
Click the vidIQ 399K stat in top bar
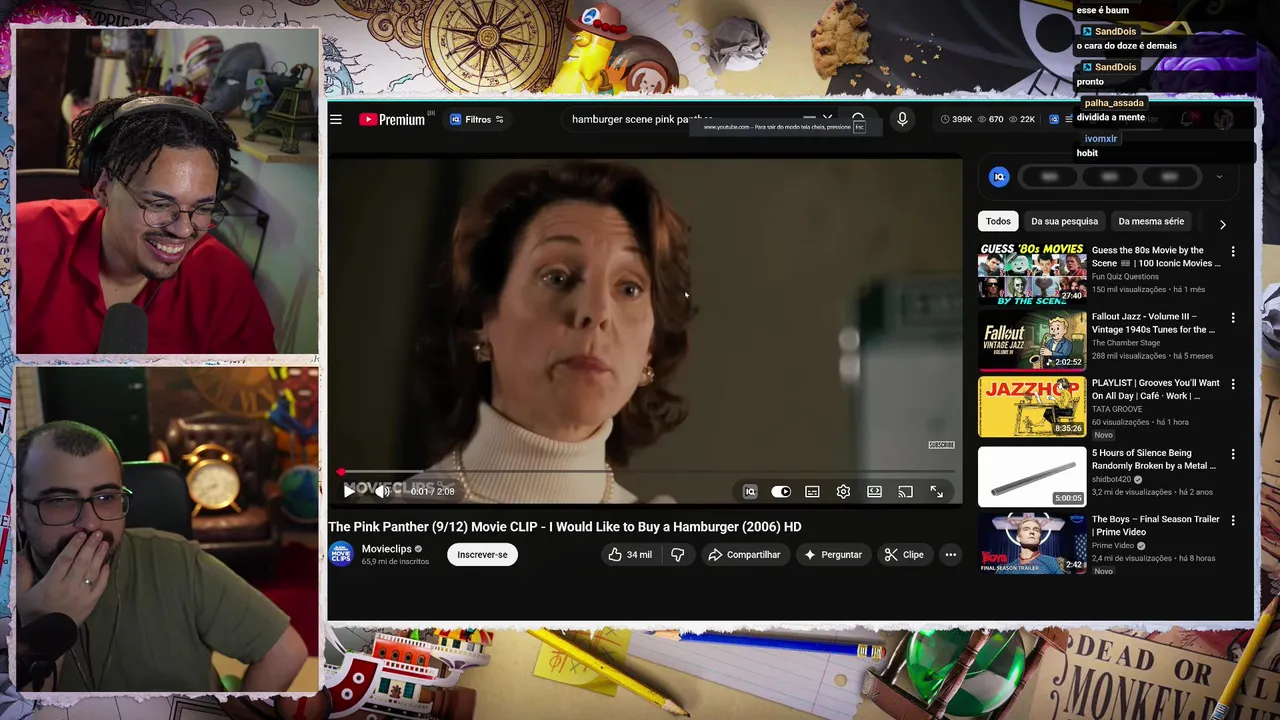click(x=957, y=119)
